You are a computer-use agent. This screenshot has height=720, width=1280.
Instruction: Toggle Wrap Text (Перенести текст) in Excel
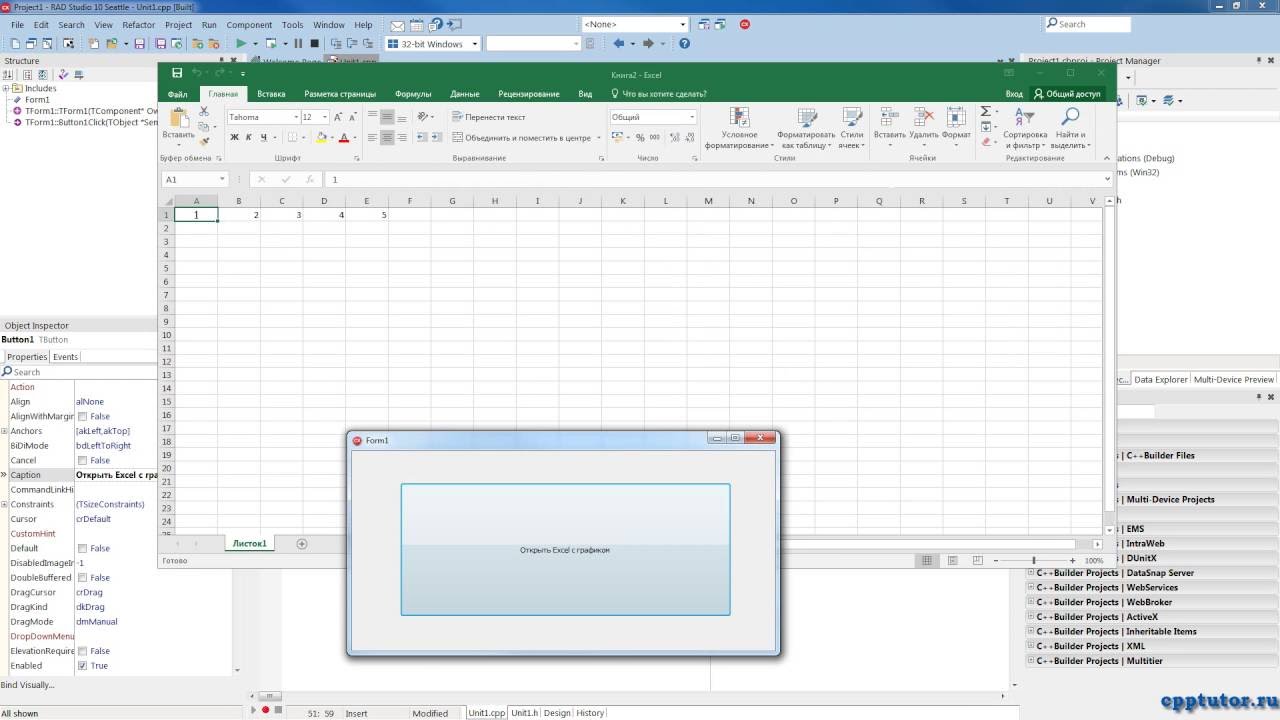tap(488, 117)
